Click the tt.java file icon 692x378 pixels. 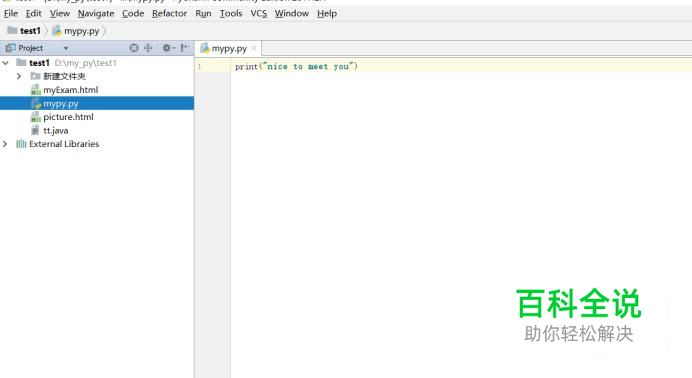(35, 130)
